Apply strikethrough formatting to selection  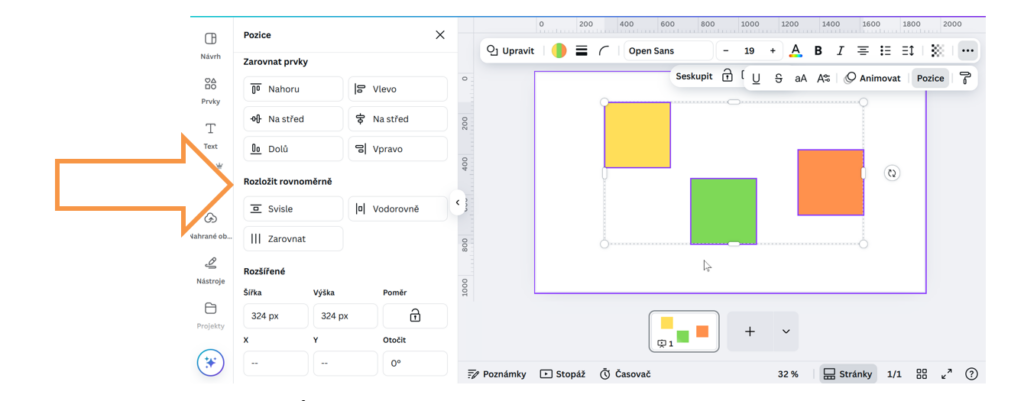click(x=779, y=78)
